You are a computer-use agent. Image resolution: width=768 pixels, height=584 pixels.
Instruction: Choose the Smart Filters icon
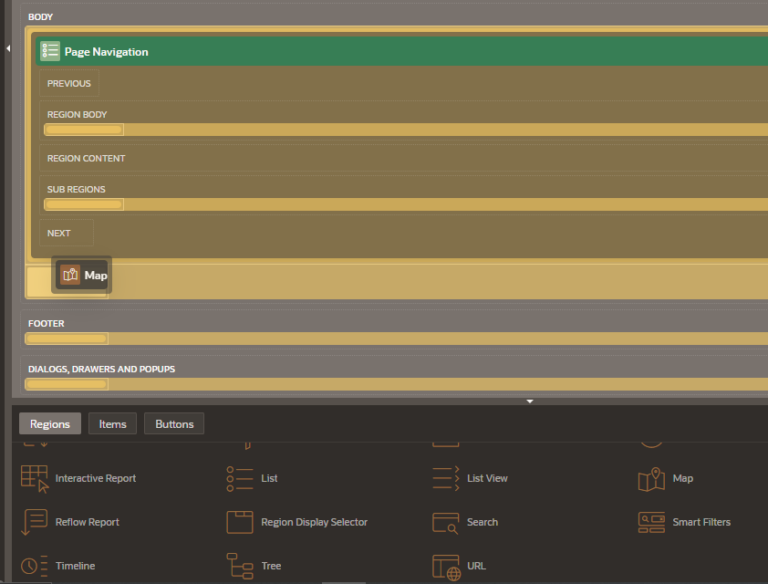(x=651, y=522)
